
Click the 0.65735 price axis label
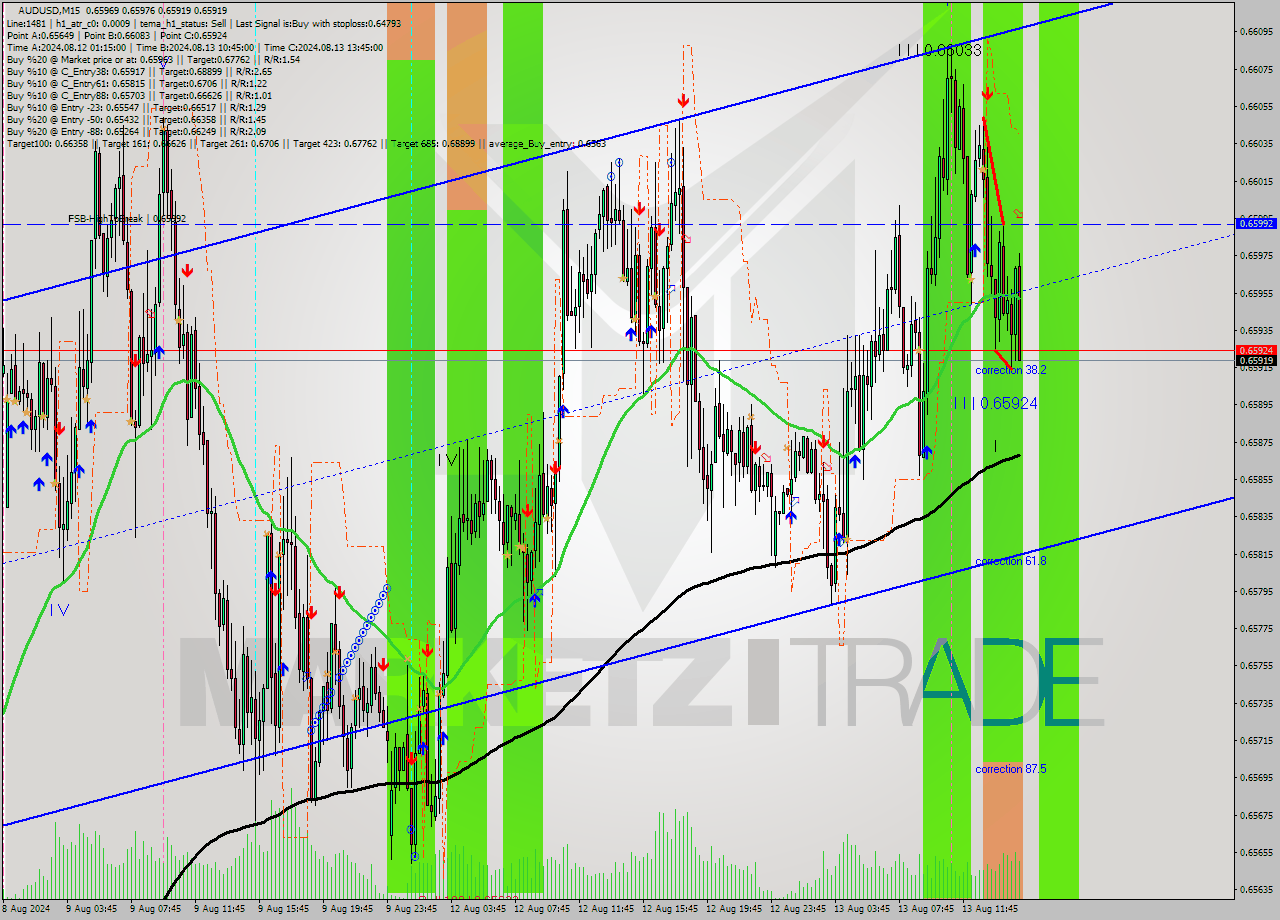coord(1257,703)
